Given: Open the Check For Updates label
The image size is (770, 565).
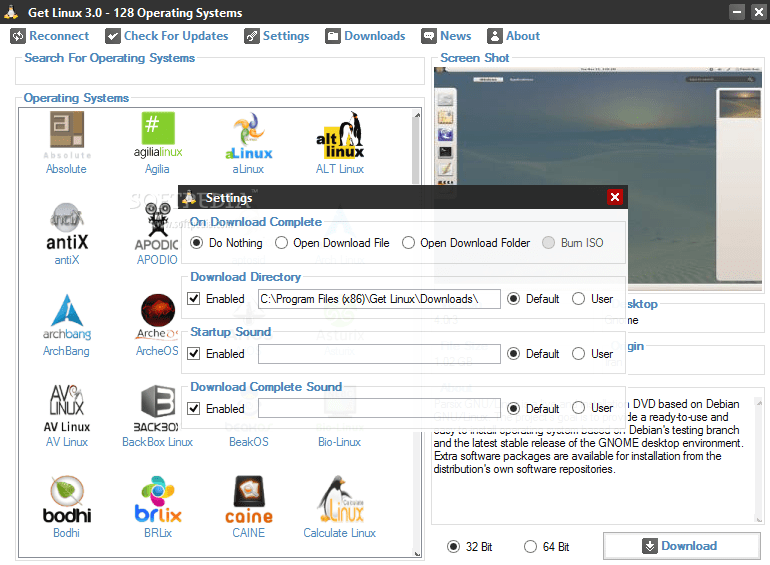Looking at the screenshot, I should click(176, 36).
